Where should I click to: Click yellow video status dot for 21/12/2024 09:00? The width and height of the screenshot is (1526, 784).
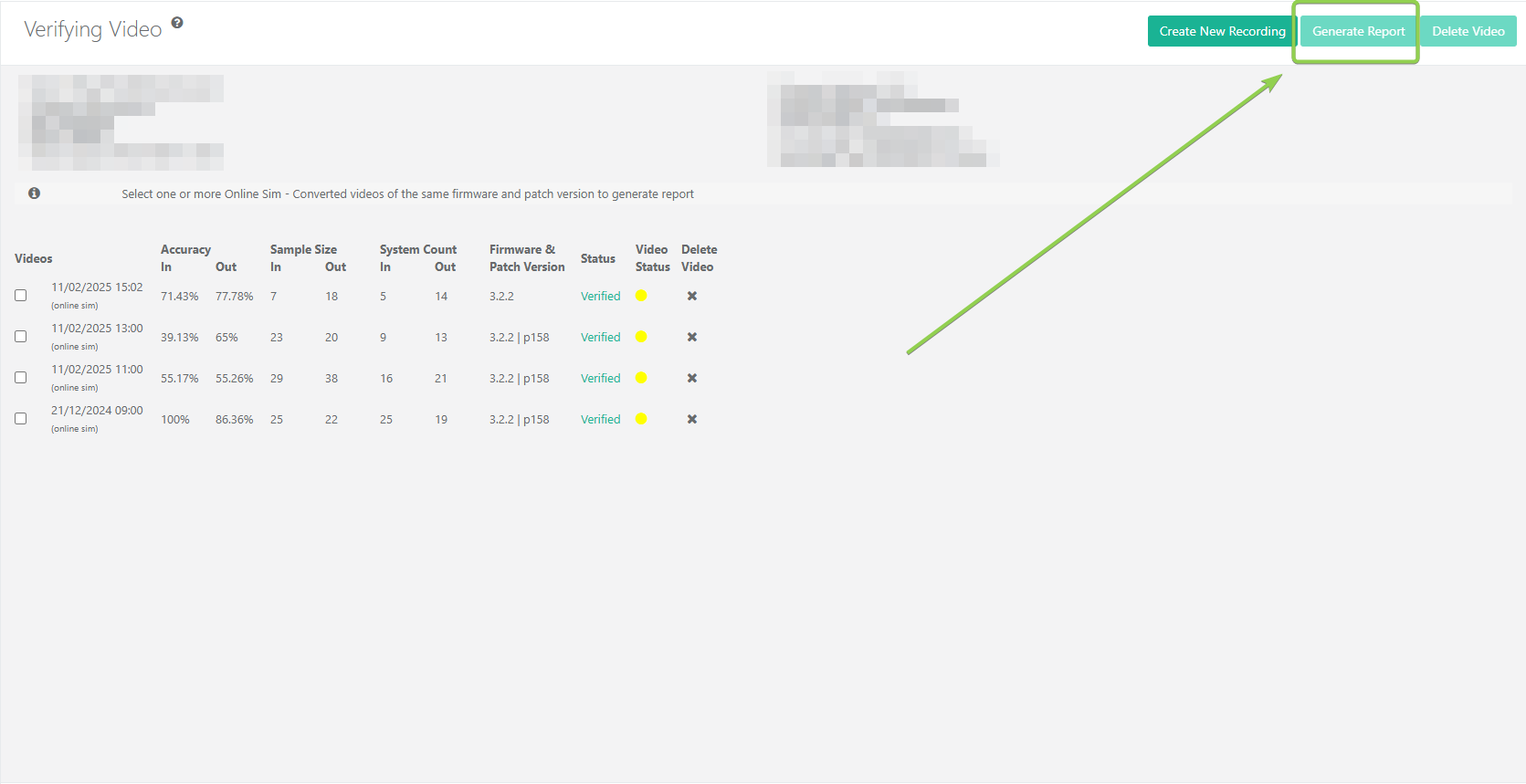click(x=641, y=419)
